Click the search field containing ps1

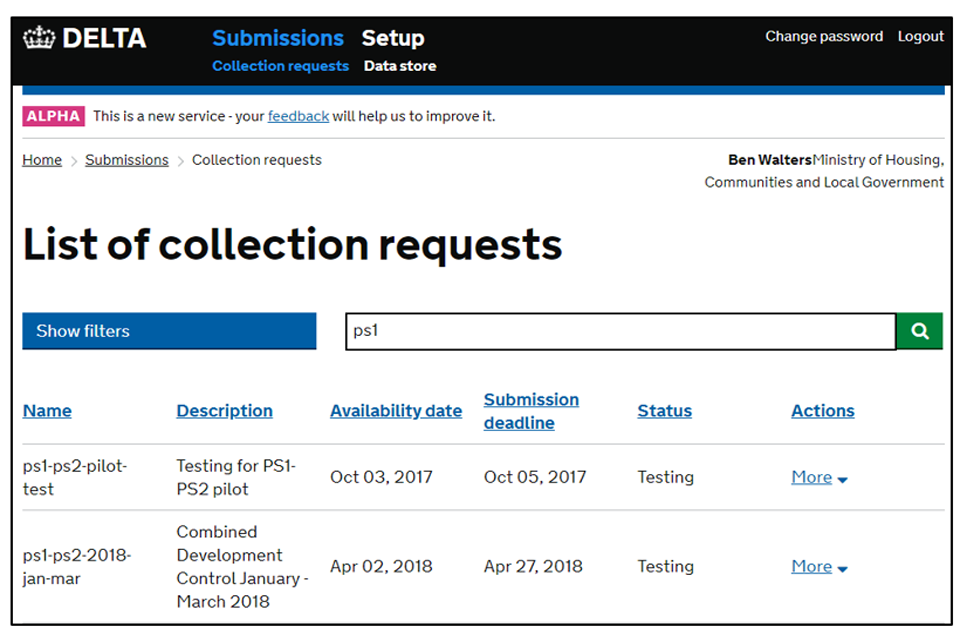click(x=620, y=331)
